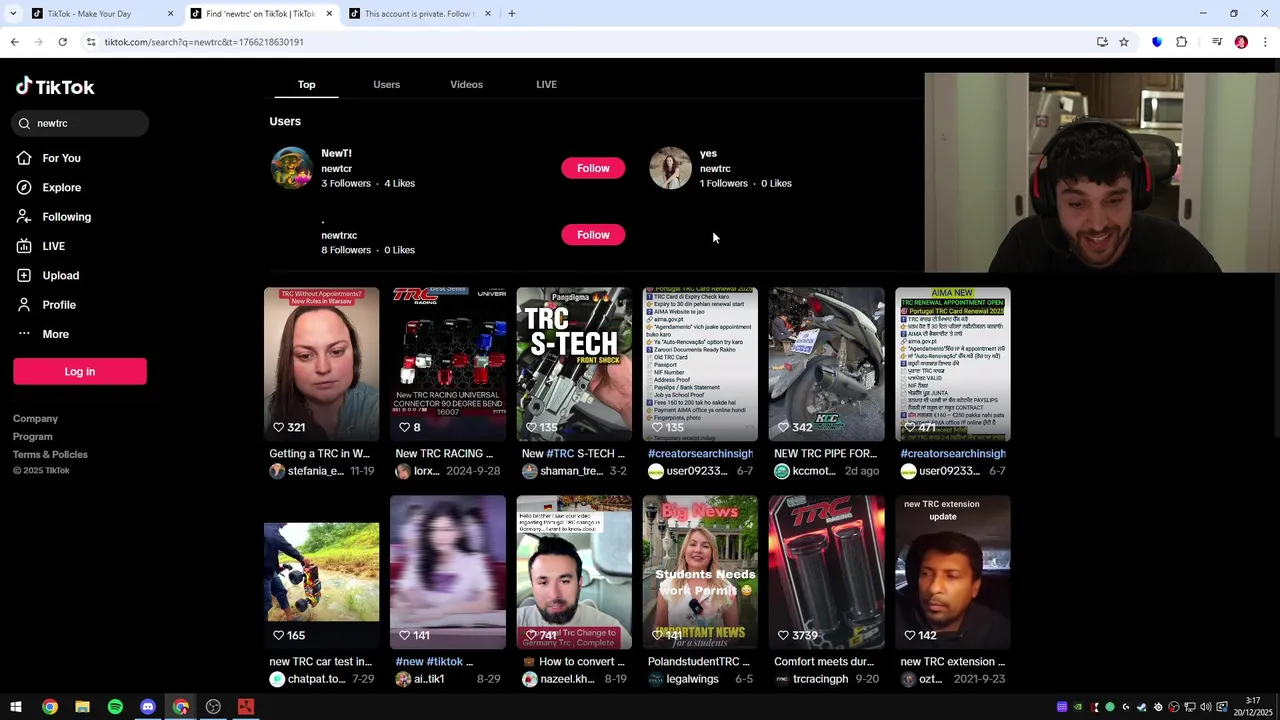Follow the user newtcr
Screen dimensions: 1280x720
[593, 168]
